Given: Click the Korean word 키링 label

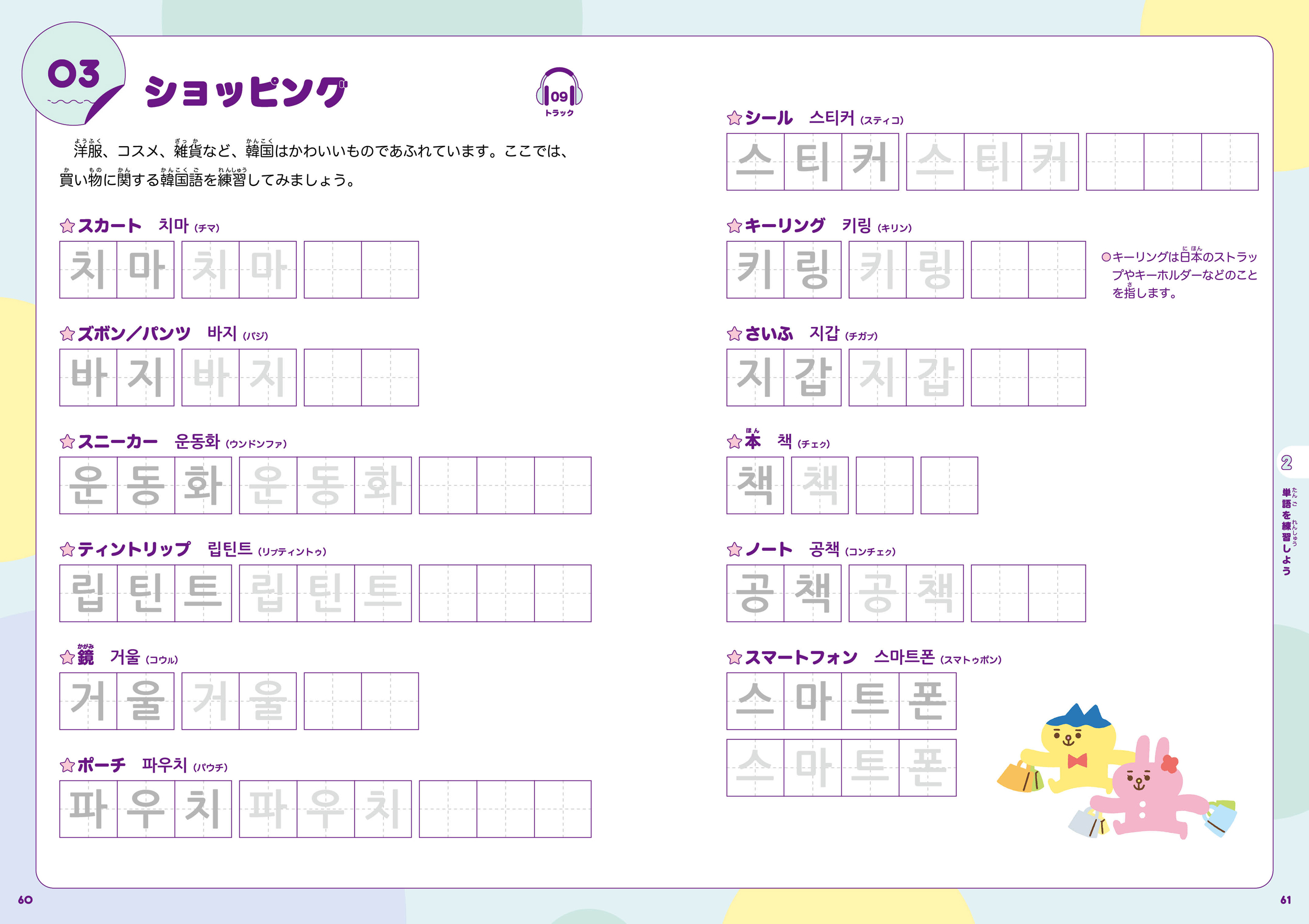Looking at the screenshot, I should pos(856,226).
